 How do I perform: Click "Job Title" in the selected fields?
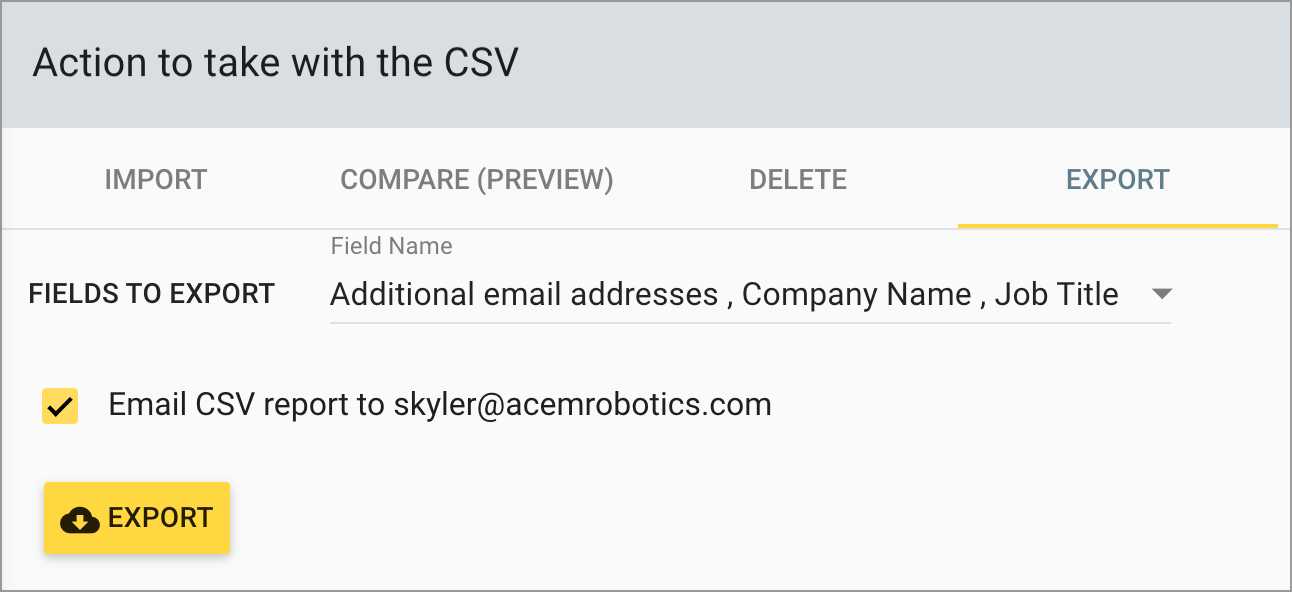coord(1056,295)
